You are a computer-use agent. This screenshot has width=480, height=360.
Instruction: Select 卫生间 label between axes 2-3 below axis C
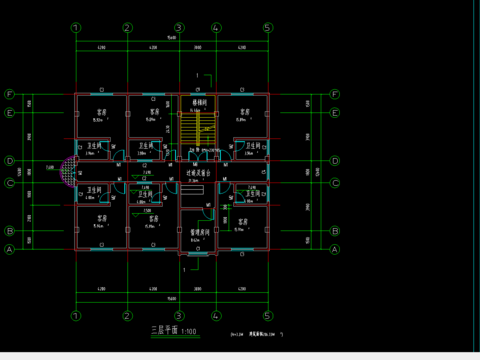[x=145, y=194]
